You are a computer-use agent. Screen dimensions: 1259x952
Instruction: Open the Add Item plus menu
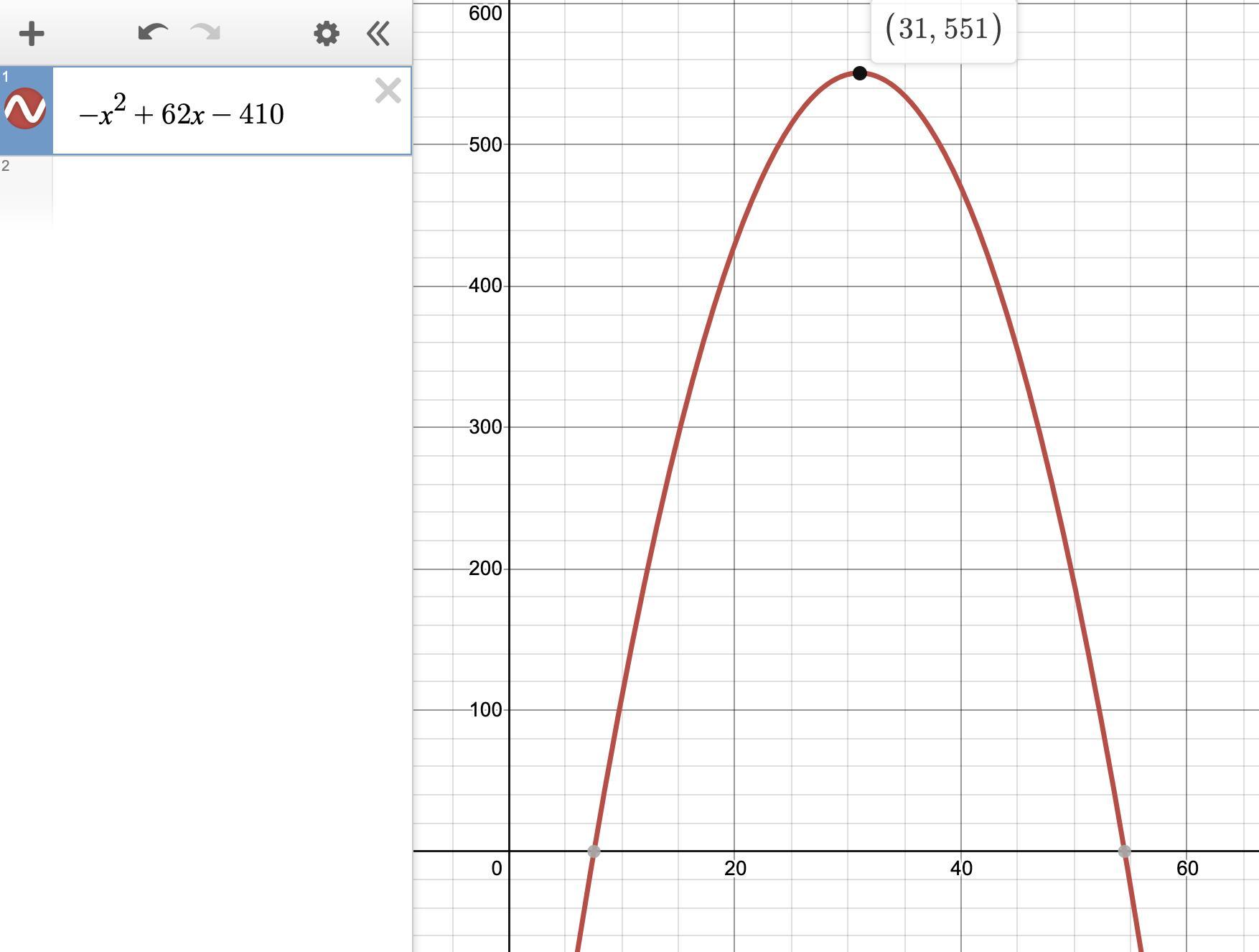[x=32, y=34]
